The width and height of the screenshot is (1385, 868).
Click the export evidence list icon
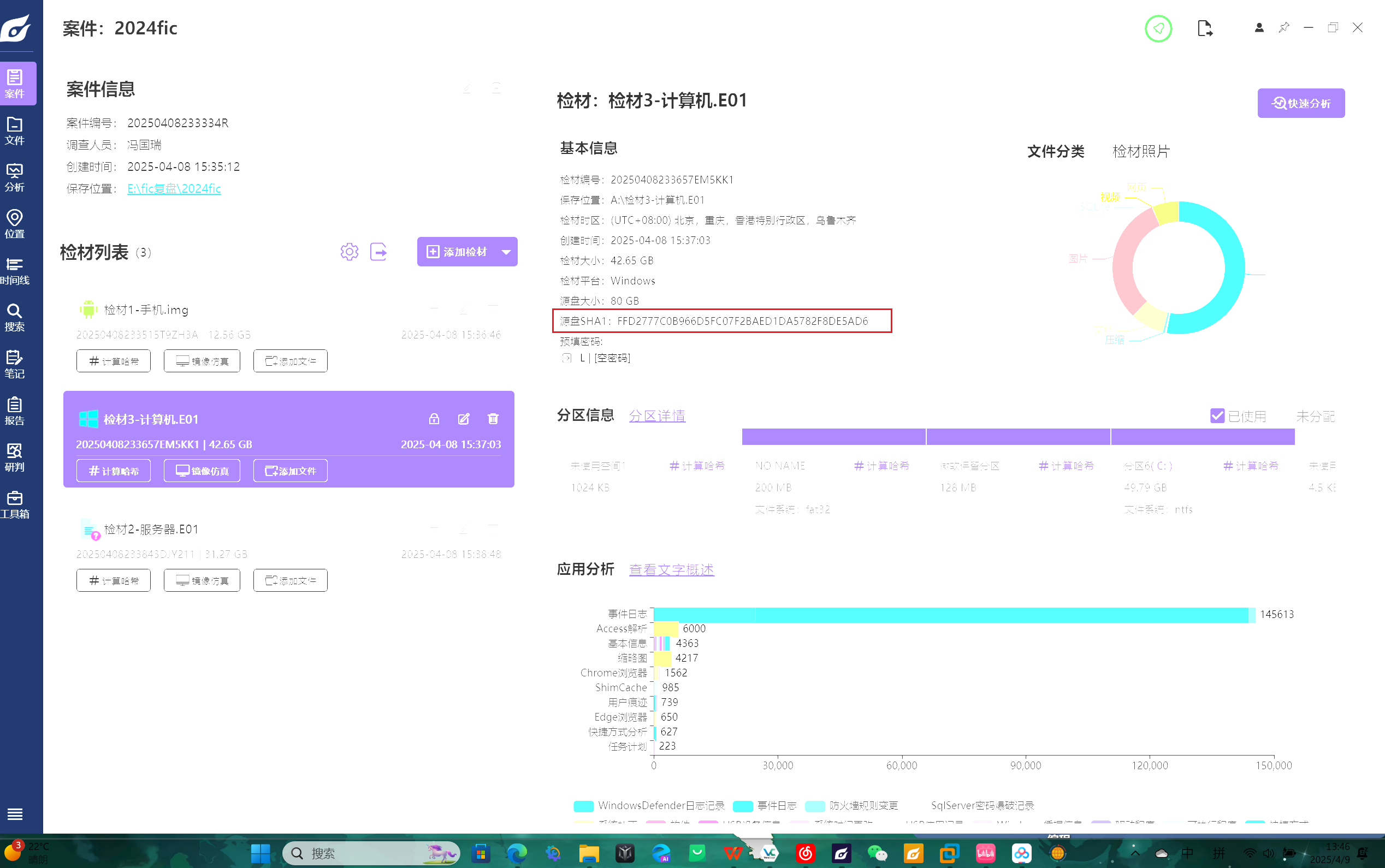[378, 252]
